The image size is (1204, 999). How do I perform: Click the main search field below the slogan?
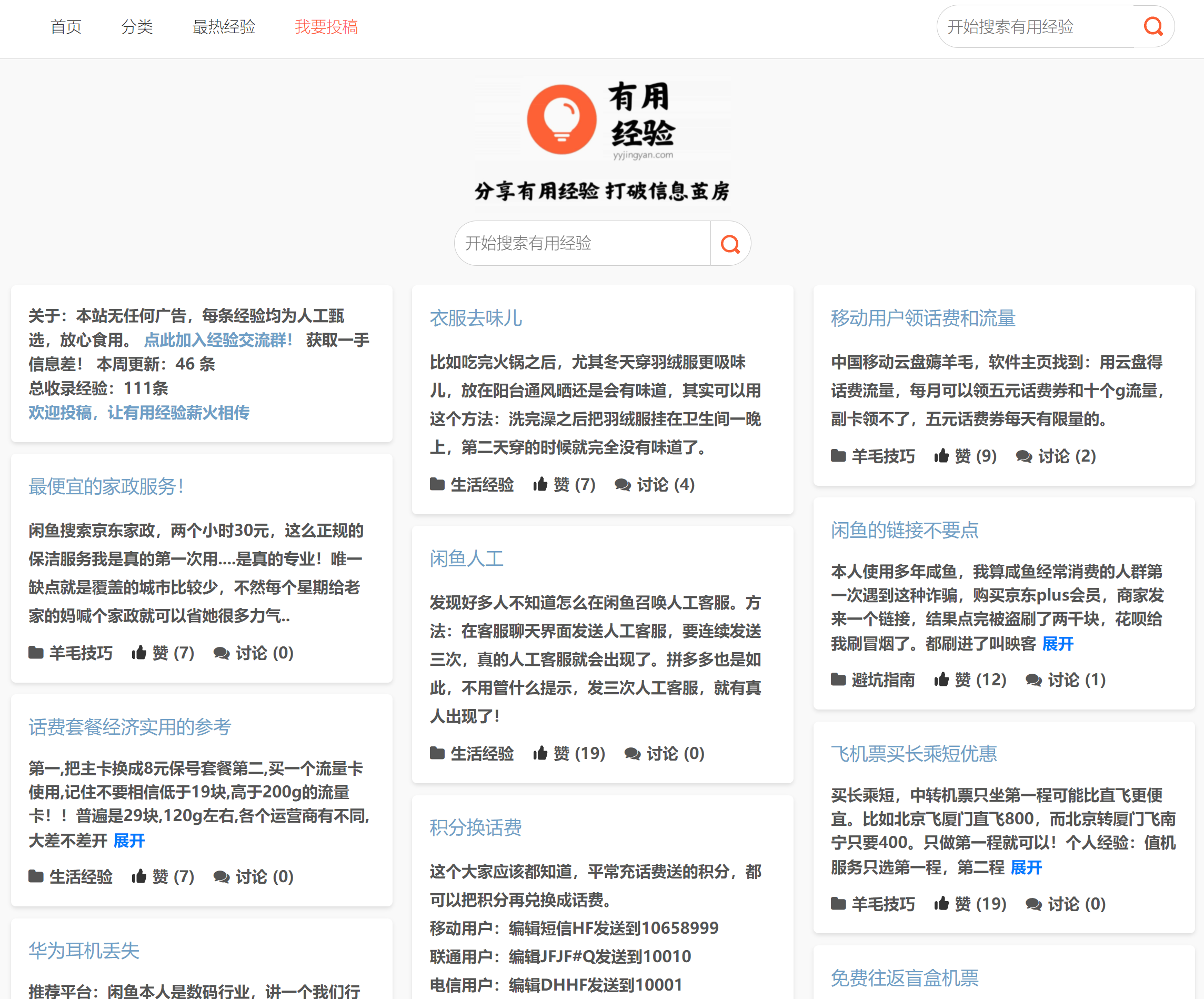tap(583, 244)
